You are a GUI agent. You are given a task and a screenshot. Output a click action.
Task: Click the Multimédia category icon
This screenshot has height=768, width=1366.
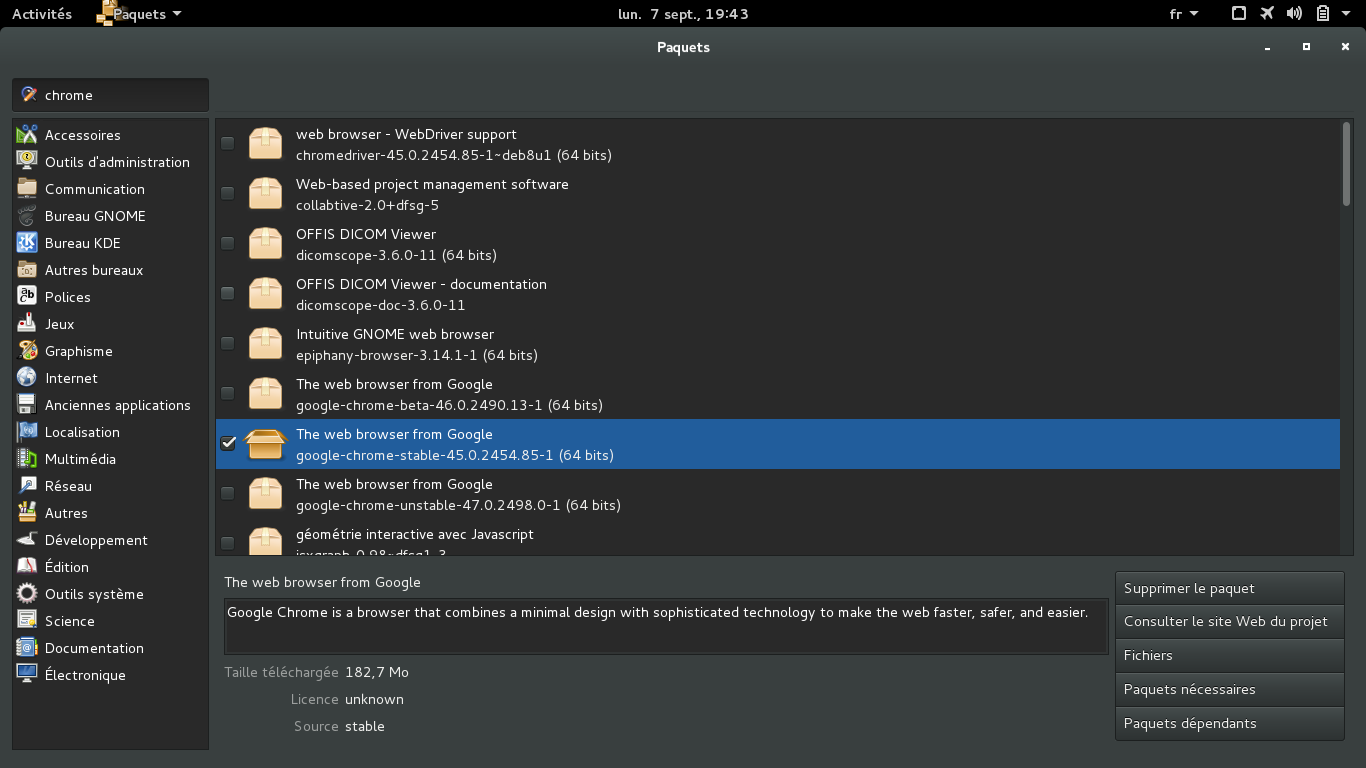27,459
